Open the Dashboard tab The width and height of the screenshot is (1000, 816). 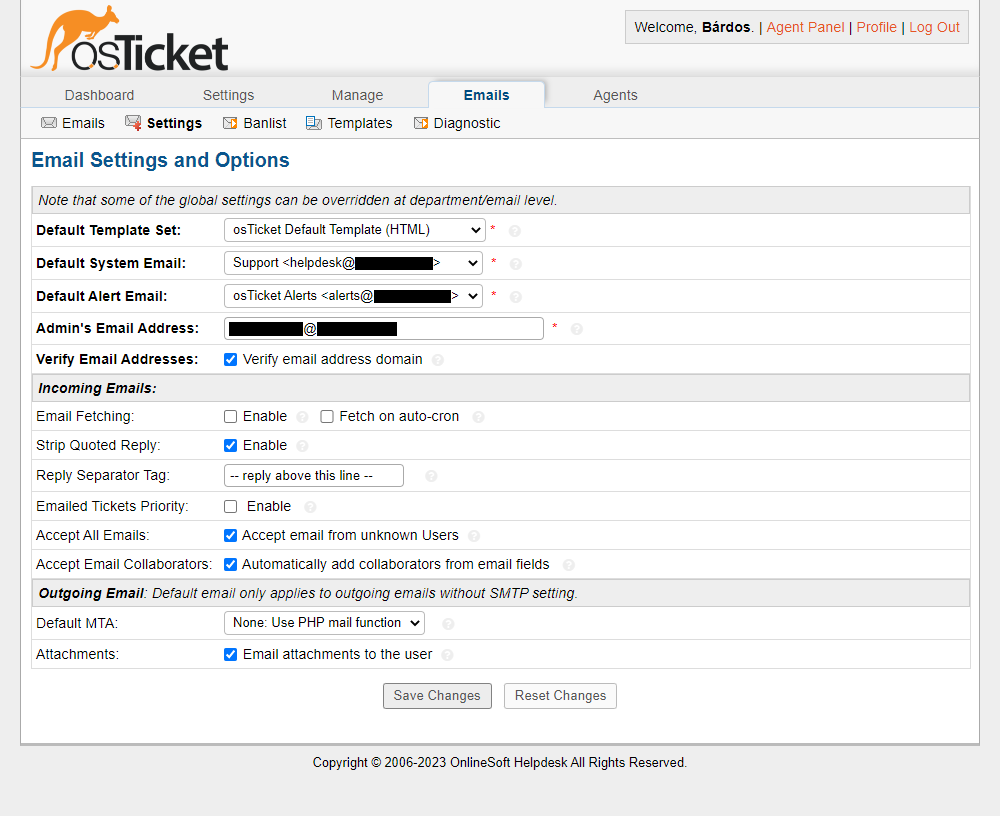point(99,95)
